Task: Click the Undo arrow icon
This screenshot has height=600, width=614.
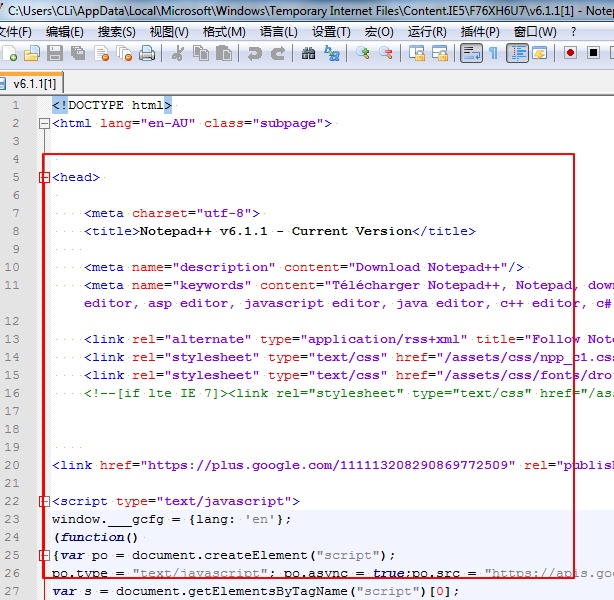Action: [255, 53]
